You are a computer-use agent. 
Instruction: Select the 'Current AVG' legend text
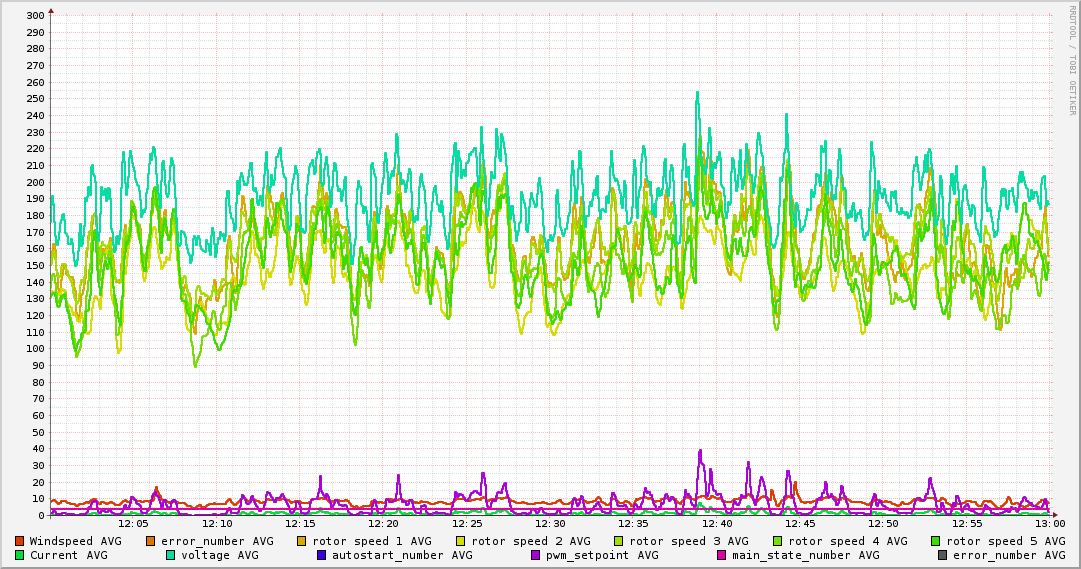click(x=69, y=555)
